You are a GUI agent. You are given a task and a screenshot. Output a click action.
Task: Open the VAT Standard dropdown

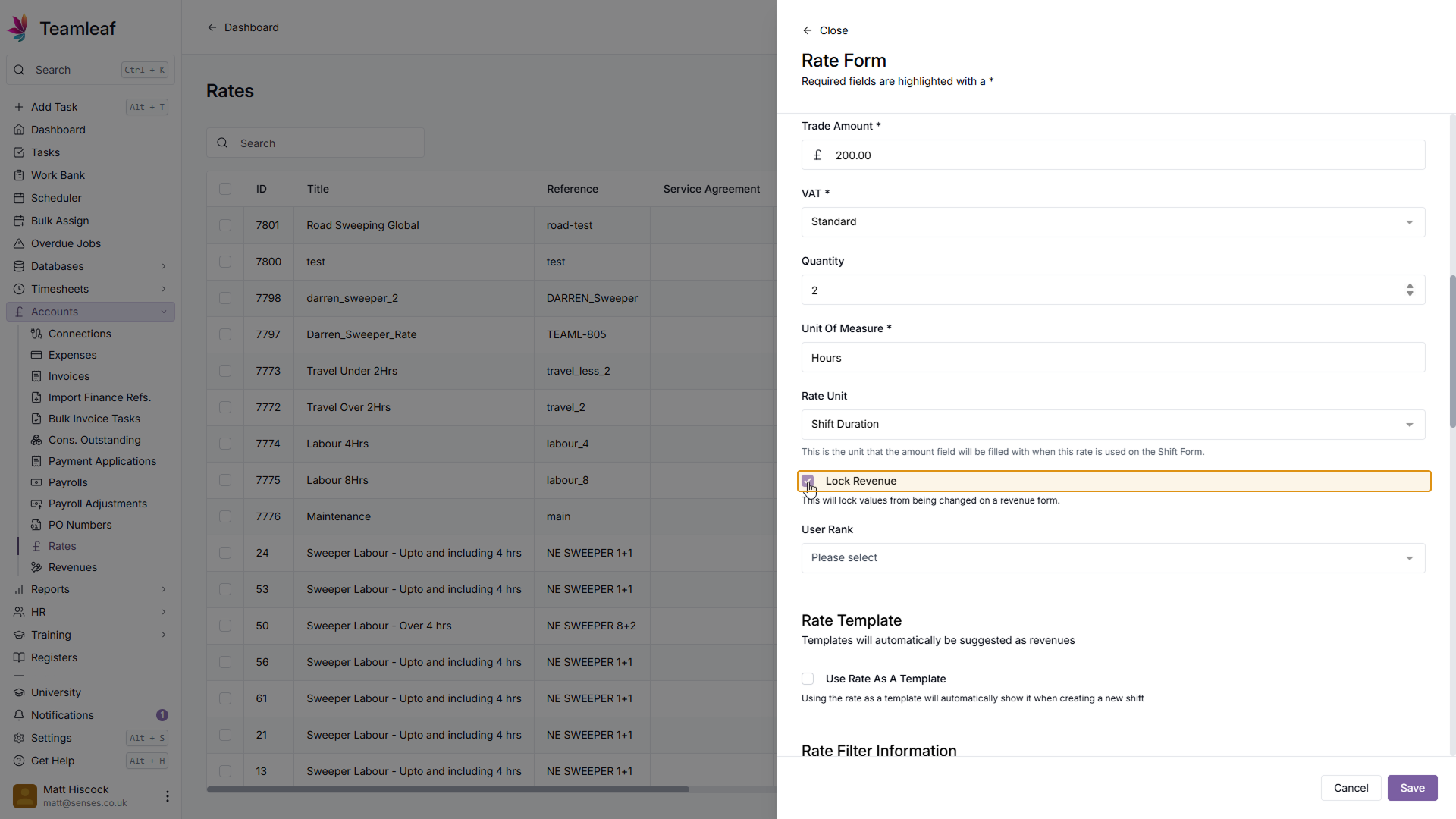click(x=1112, y=222)
